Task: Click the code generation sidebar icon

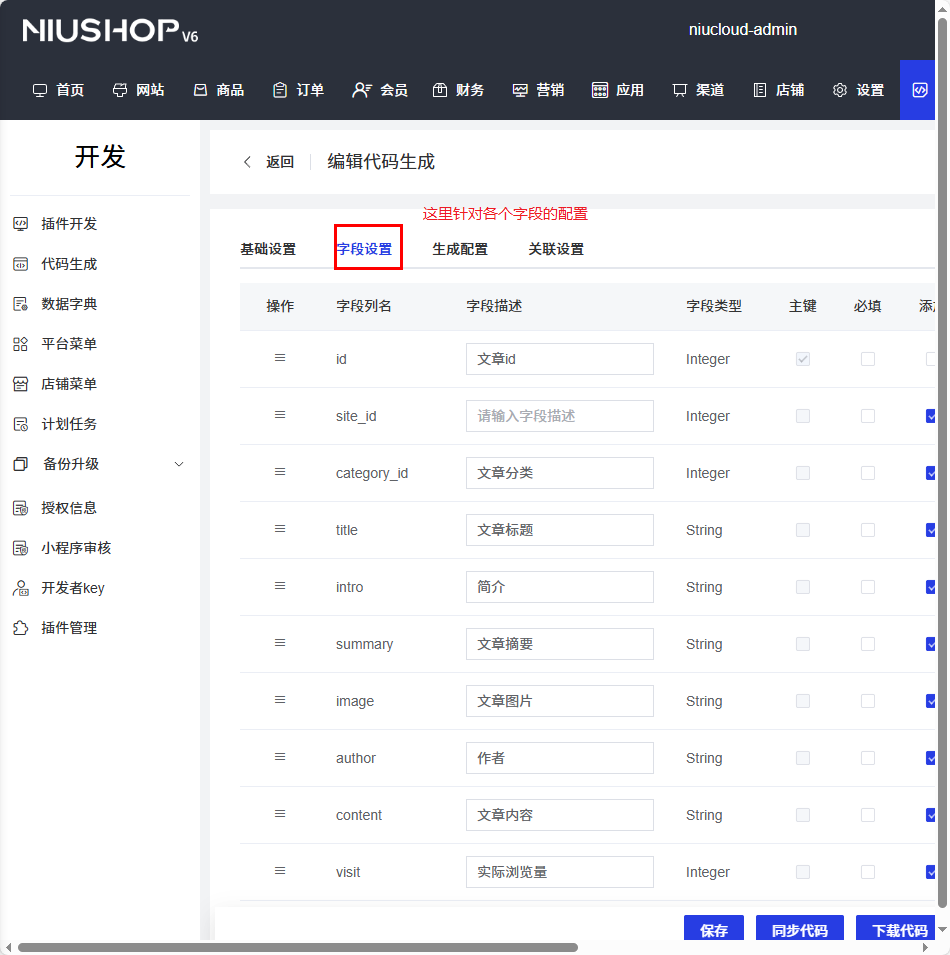Action: click(20, 264)
